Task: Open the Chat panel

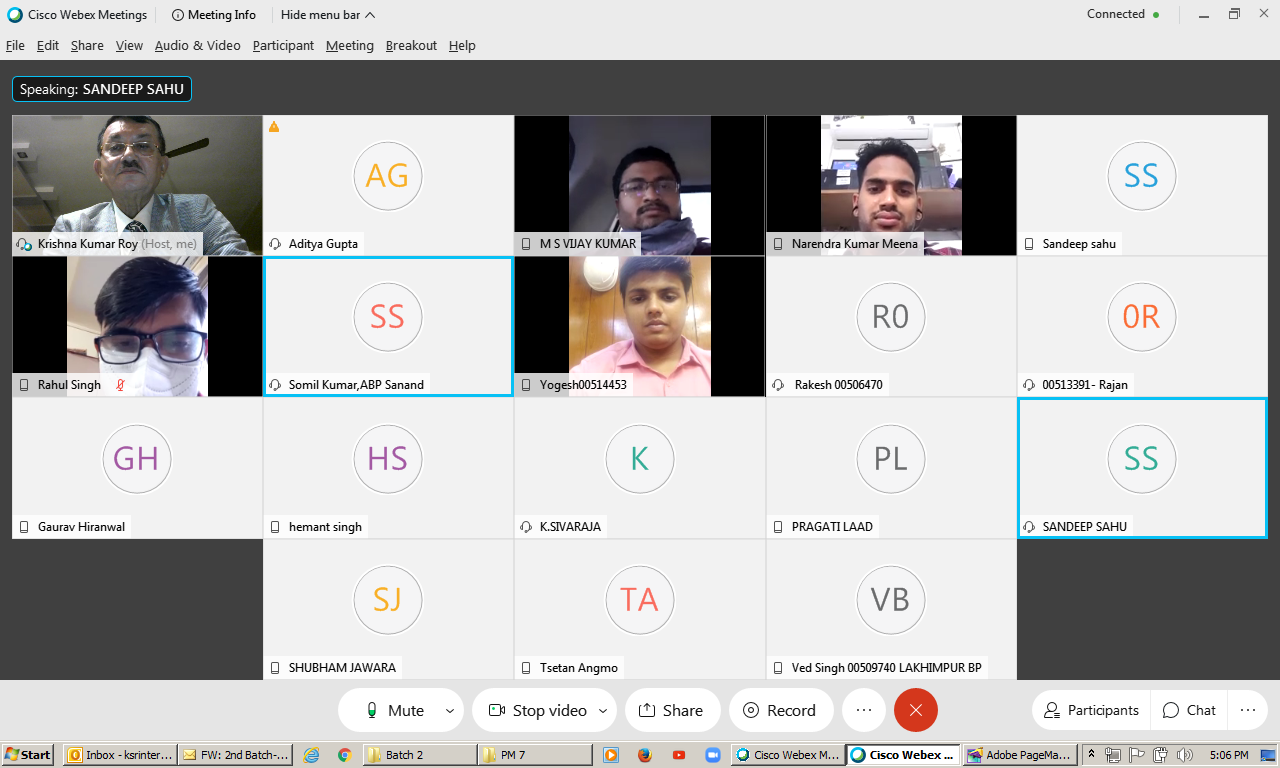Action: tap(1189, 710)
